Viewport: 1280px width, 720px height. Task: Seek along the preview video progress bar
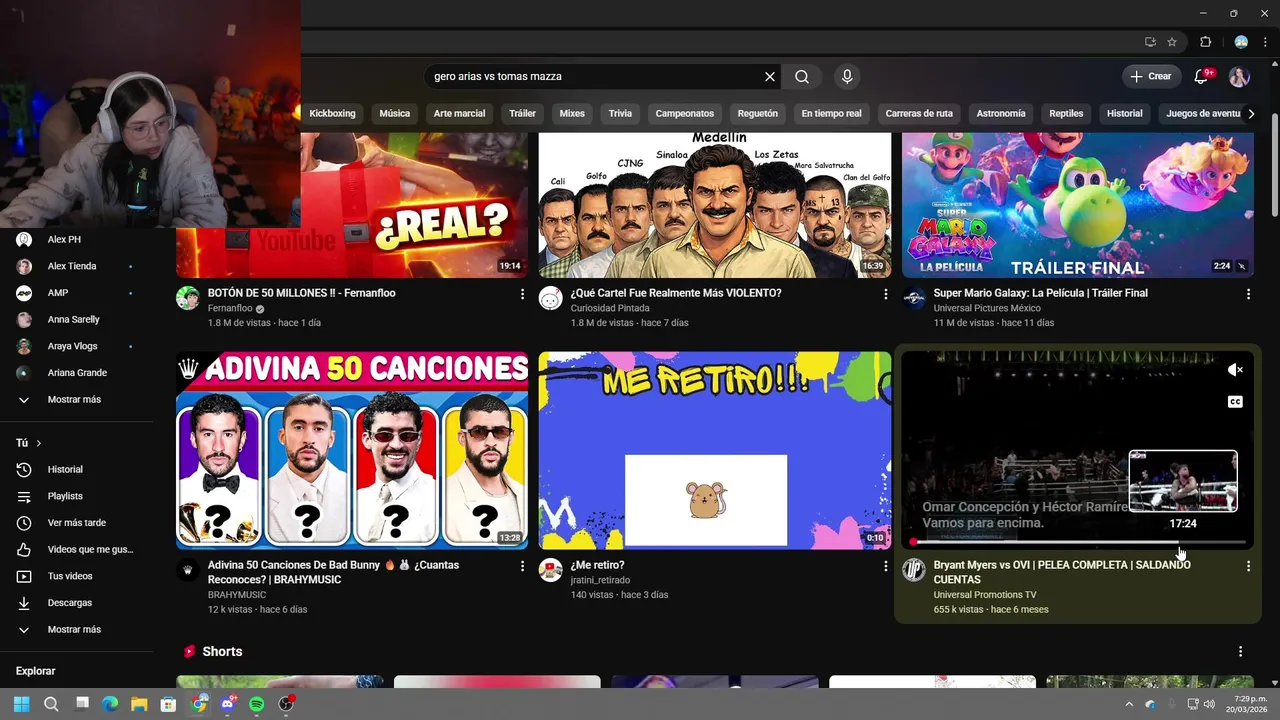(1078, 542)
